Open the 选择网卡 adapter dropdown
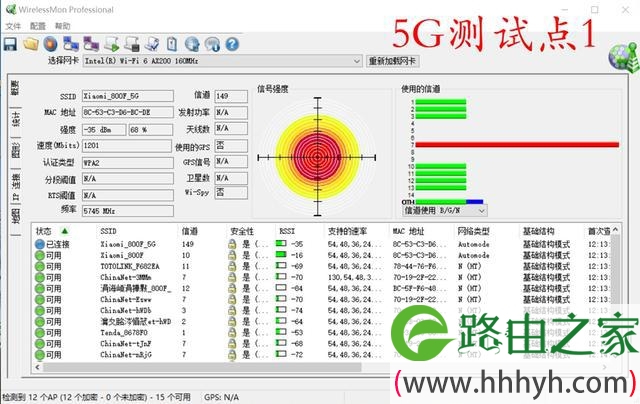The width and height of the screenshot is (640, 404). 356,61
